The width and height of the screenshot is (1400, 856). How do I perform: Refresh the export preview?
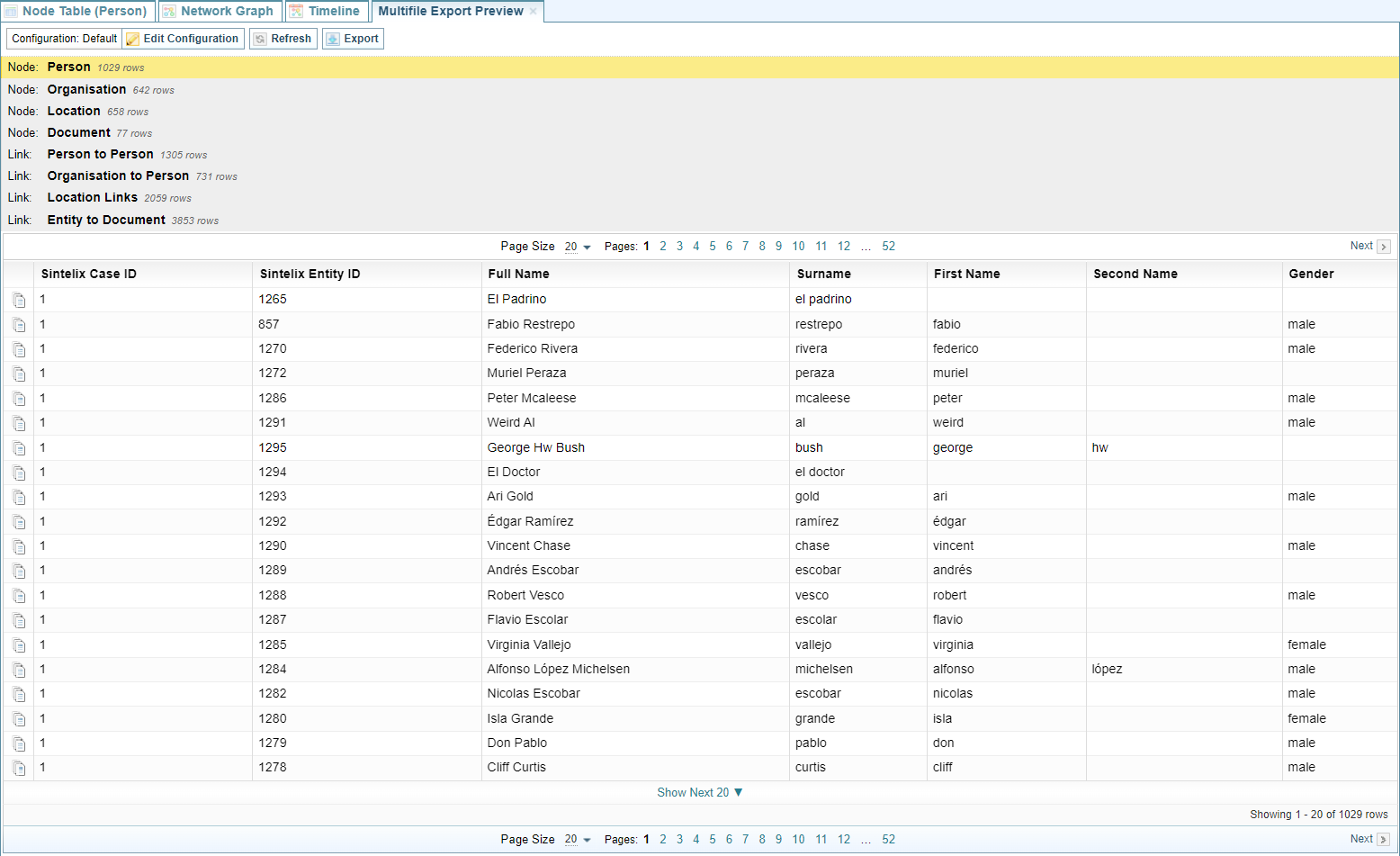[x=283, y=39]
